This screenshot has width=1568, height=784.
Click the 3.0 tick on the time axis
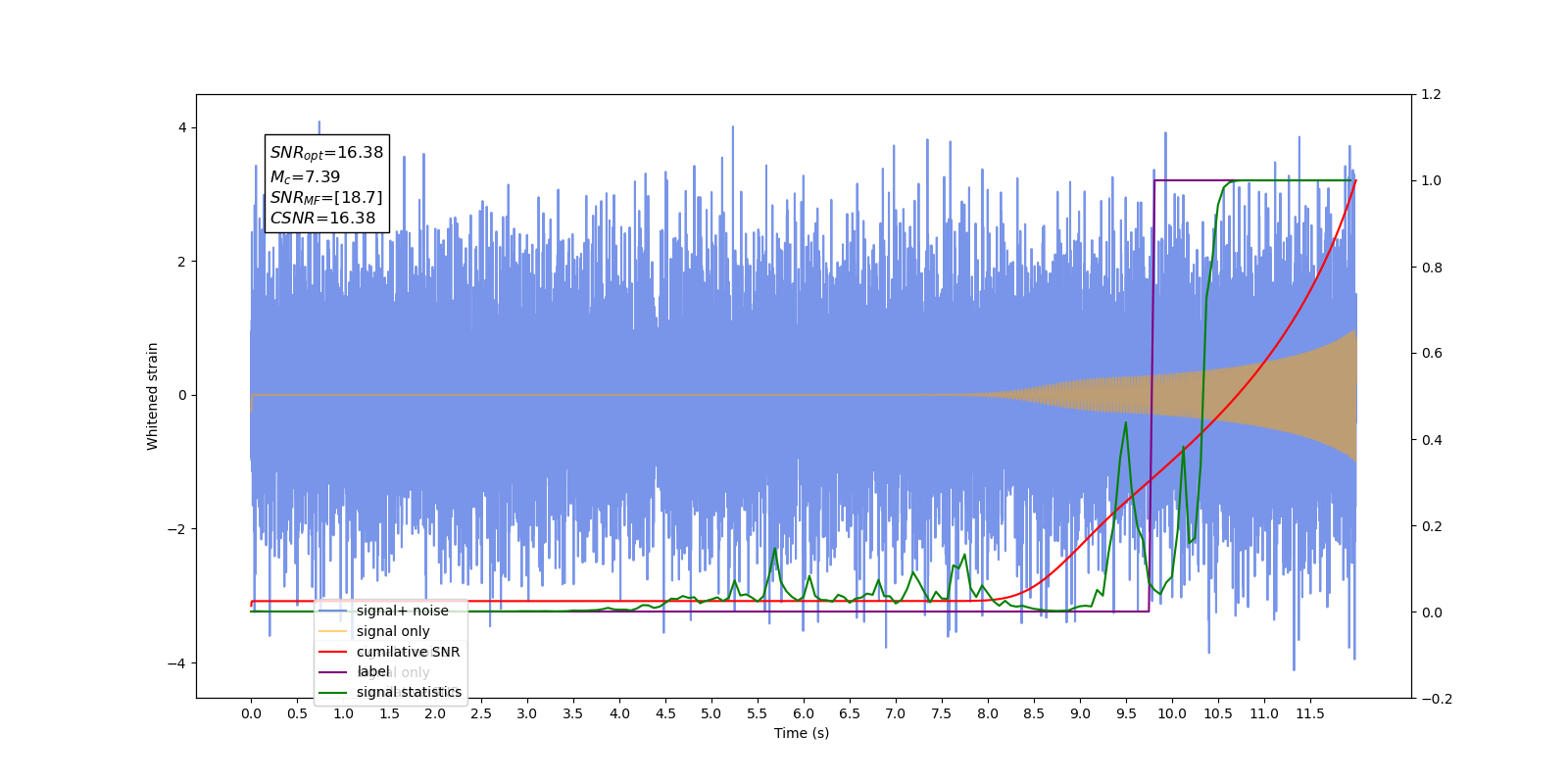click(x=527, y=713)
